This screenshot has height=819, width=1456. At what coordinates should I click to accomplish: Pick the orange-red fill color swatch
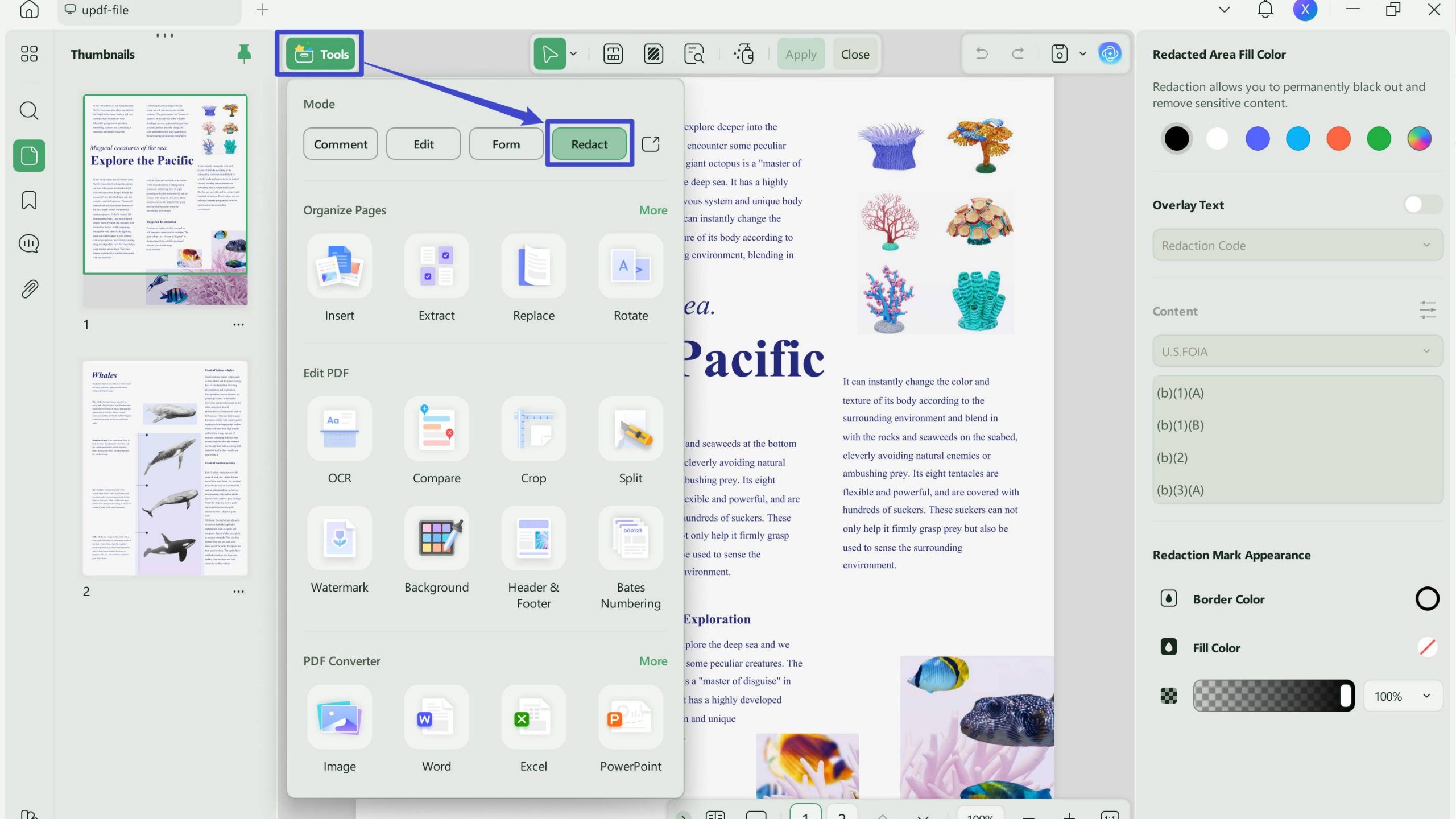1338,138
